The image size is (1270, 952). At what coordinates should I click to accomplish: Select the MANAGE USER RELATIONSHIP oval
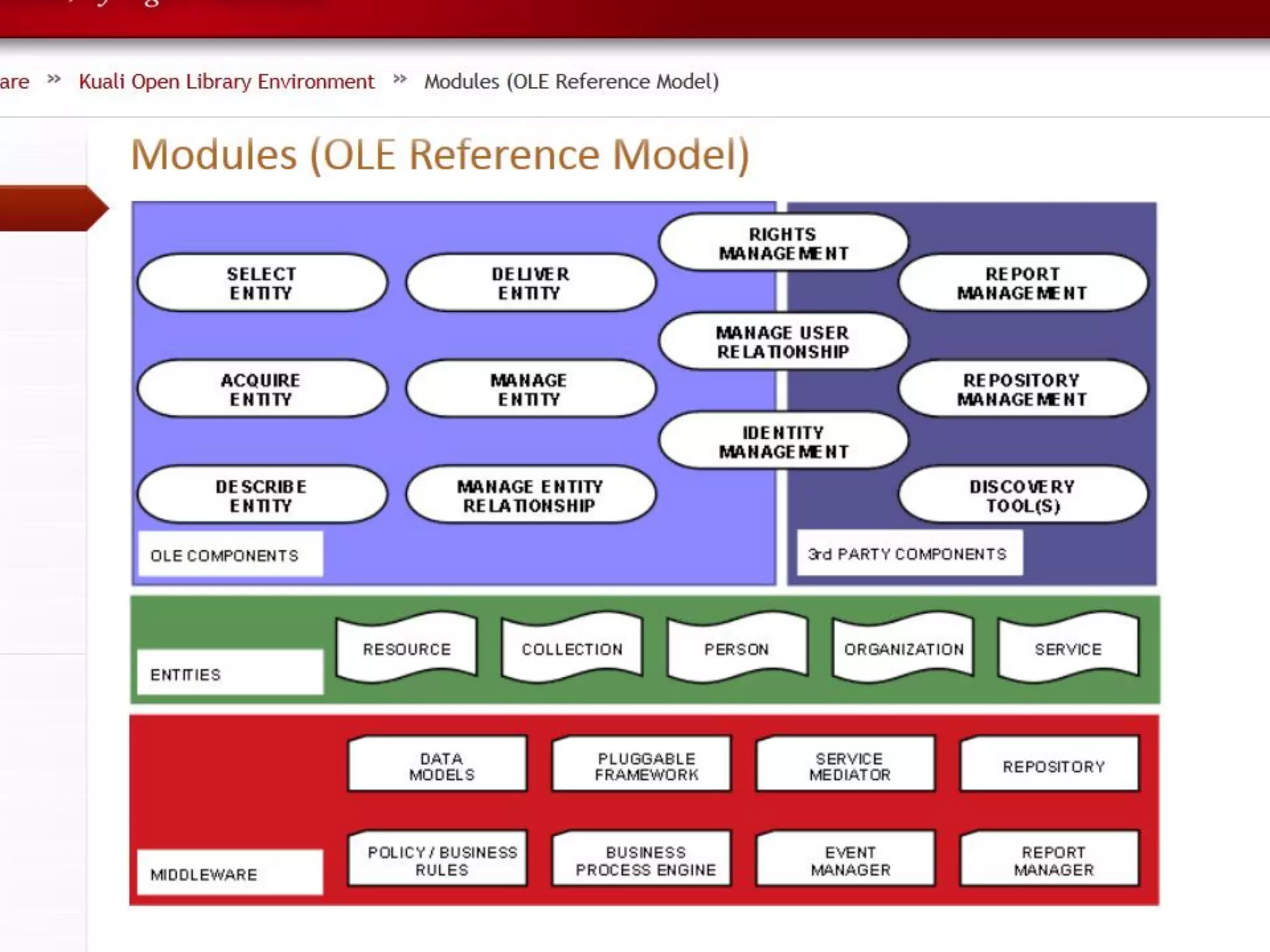coord(783,342)
